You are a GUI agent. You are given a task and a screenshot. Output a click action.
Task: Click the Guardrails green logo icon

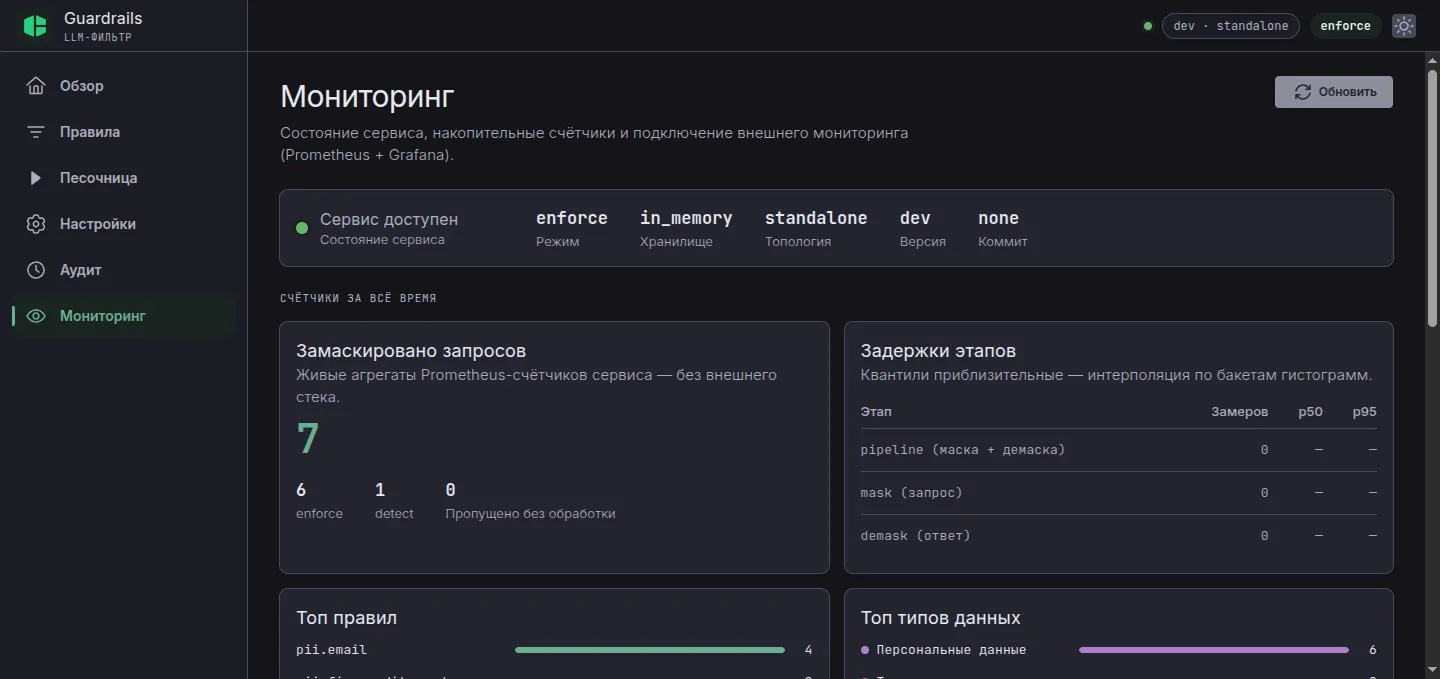(35, 26)
